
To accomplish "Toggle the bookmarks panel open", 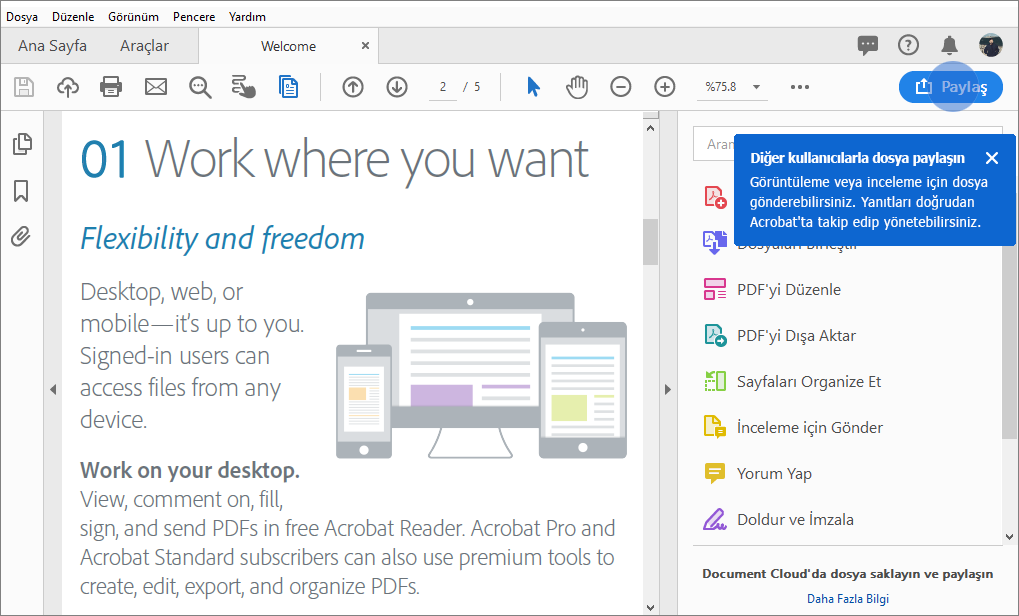I will coord(21,190).
